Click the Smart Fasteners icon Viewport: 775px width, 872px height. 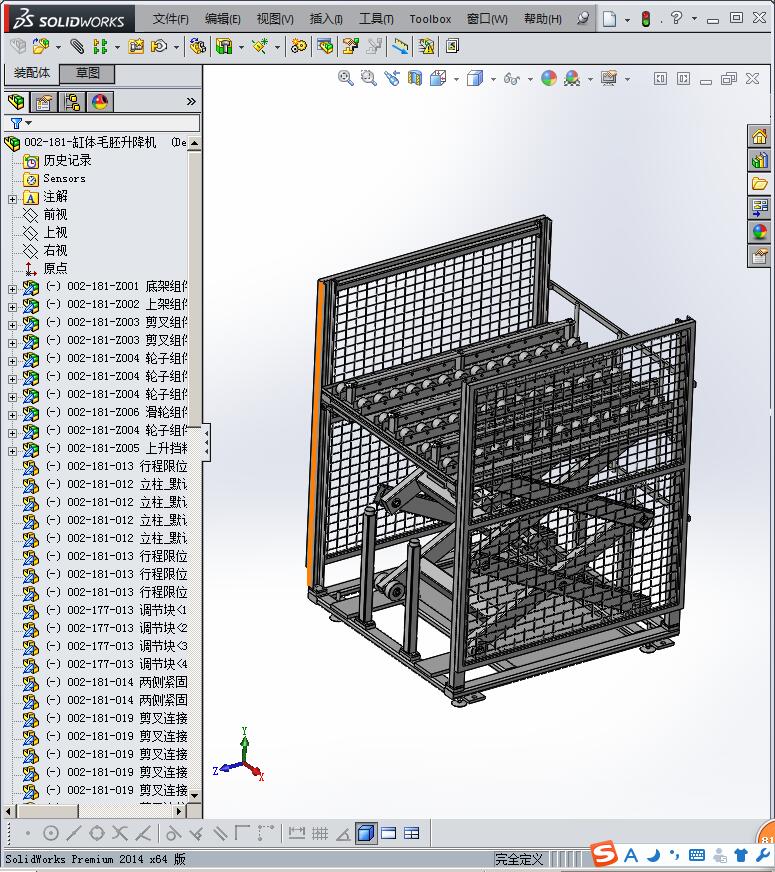136,46
